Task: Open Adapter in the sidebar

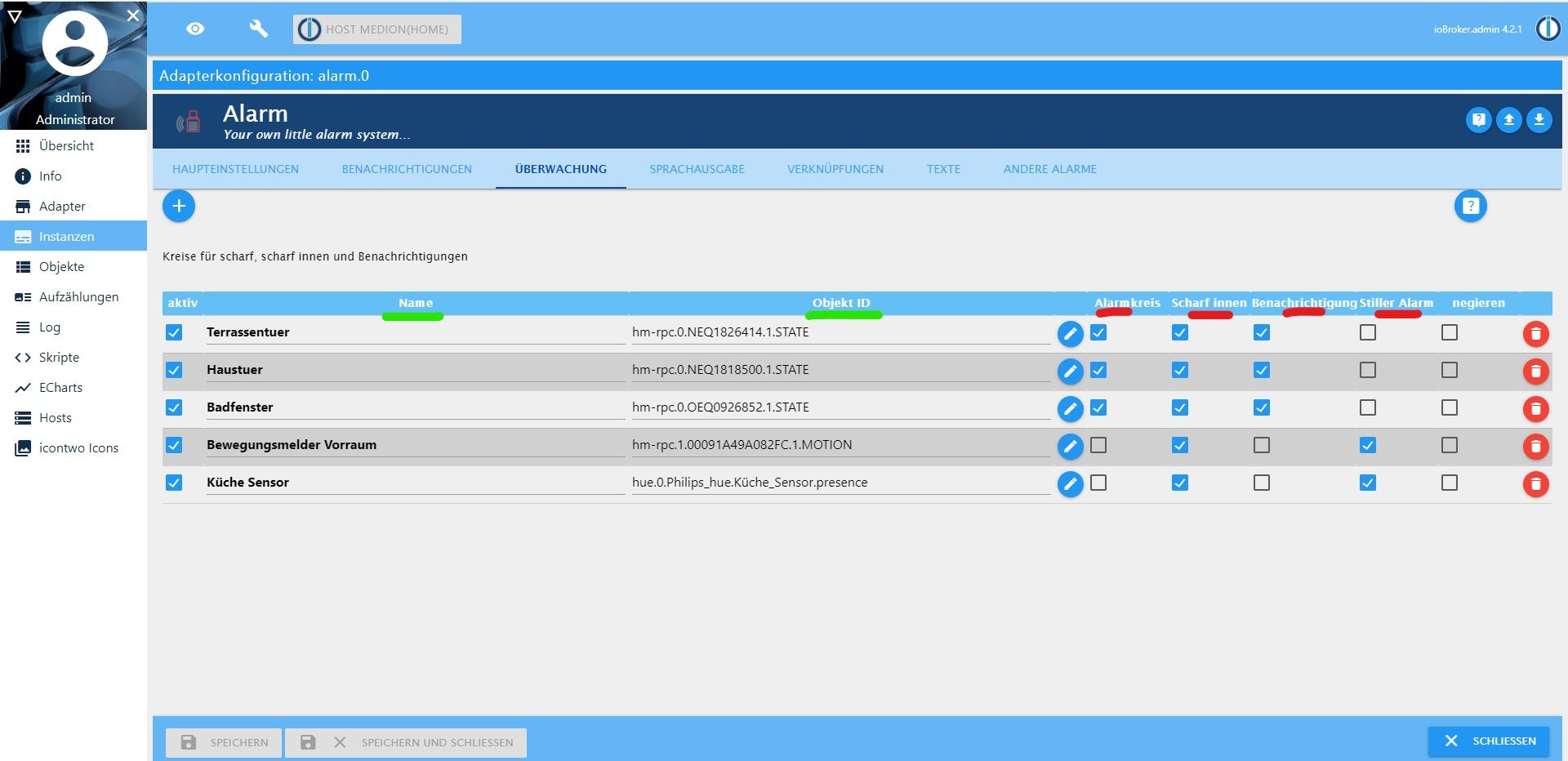Action: pyautogui.click(x=73, y=206)
